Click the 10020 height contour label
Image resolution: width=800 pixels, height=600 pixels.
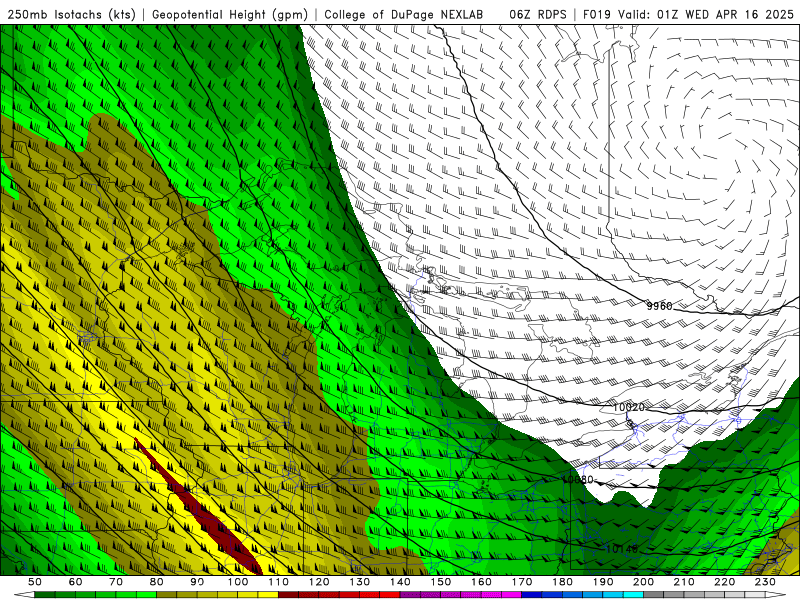(x=629, y=407)
